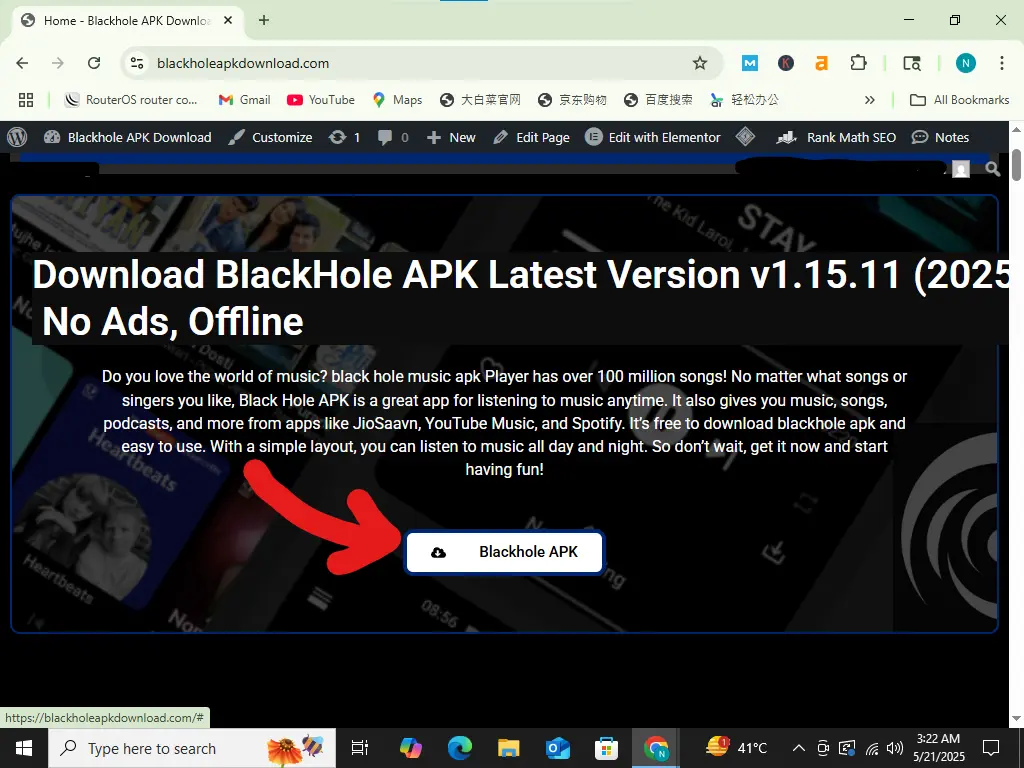Open the Windows Start menu

click(24, 748)
